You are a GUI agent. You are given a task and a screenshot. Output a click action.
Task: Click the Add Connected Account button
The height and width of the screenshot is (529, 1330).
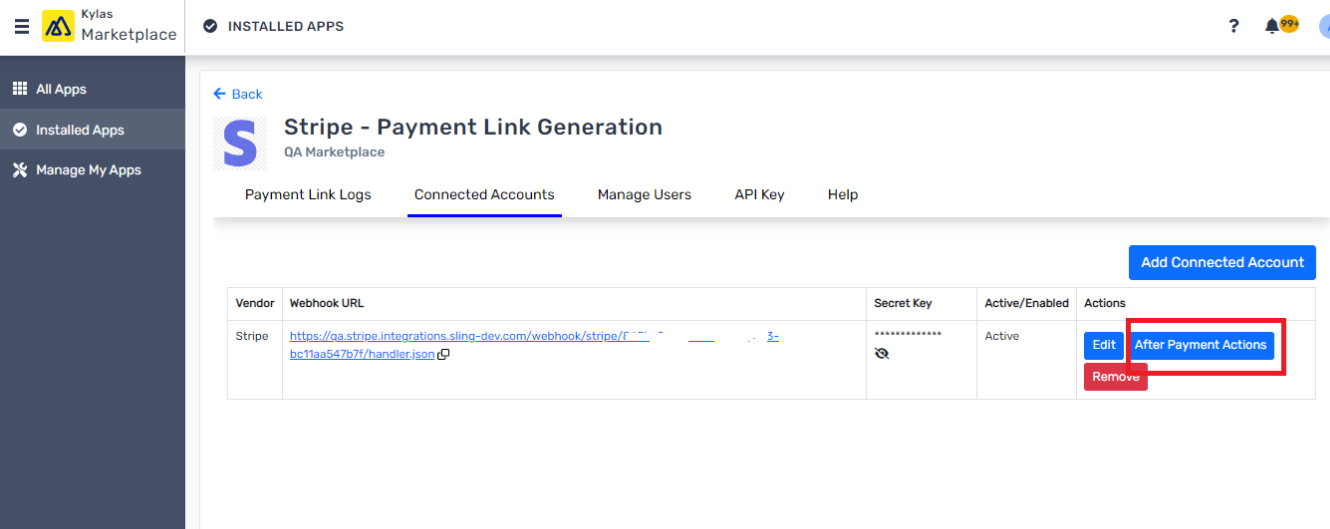point(1222,262)
